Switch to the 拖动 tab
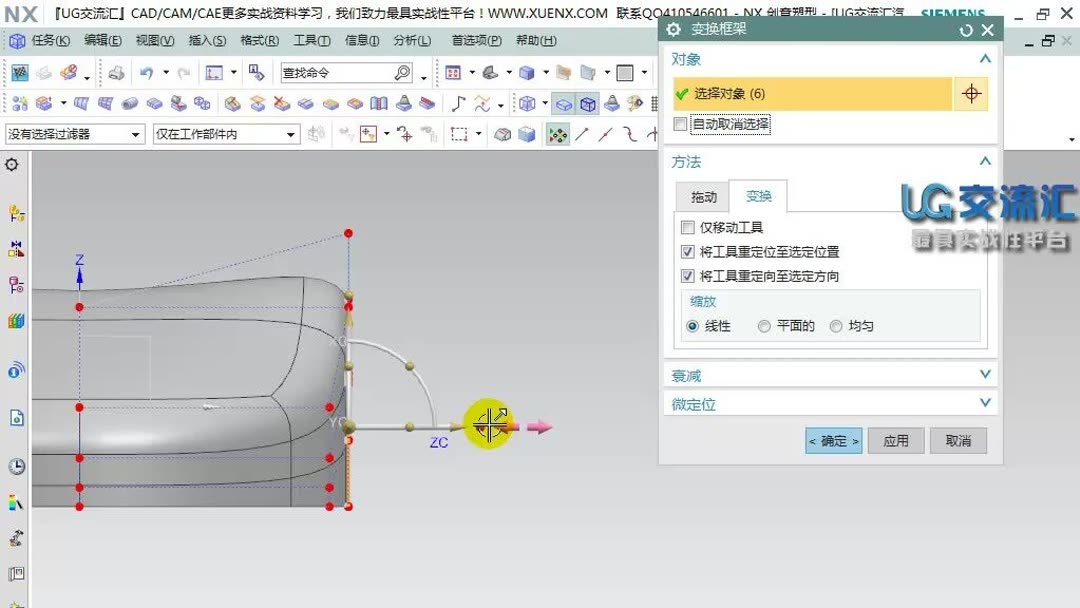The width and height of the screenshot is (1080, 608). [703, 197]
